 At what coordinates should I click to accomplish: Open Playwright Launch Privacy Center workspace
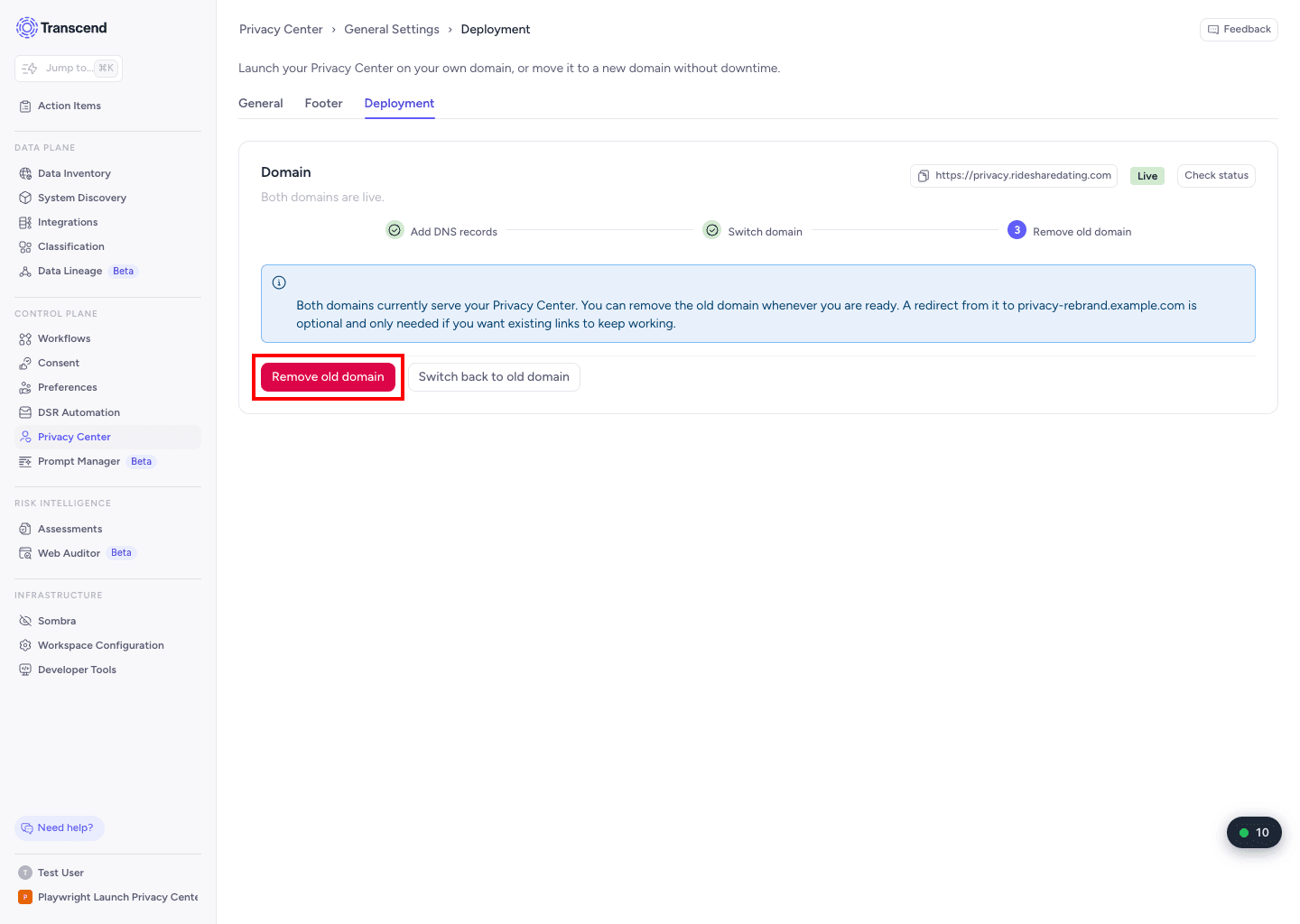click(x=108, y=897)
